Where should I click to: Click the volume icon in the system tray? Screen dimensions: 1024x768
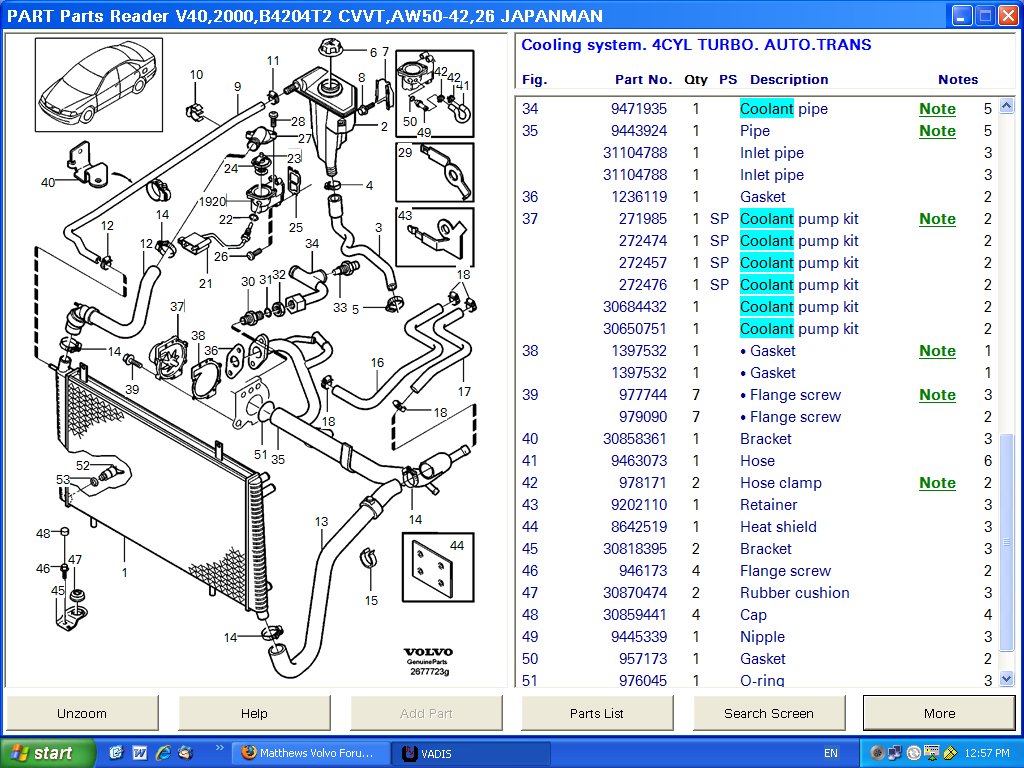click(877, 751)
